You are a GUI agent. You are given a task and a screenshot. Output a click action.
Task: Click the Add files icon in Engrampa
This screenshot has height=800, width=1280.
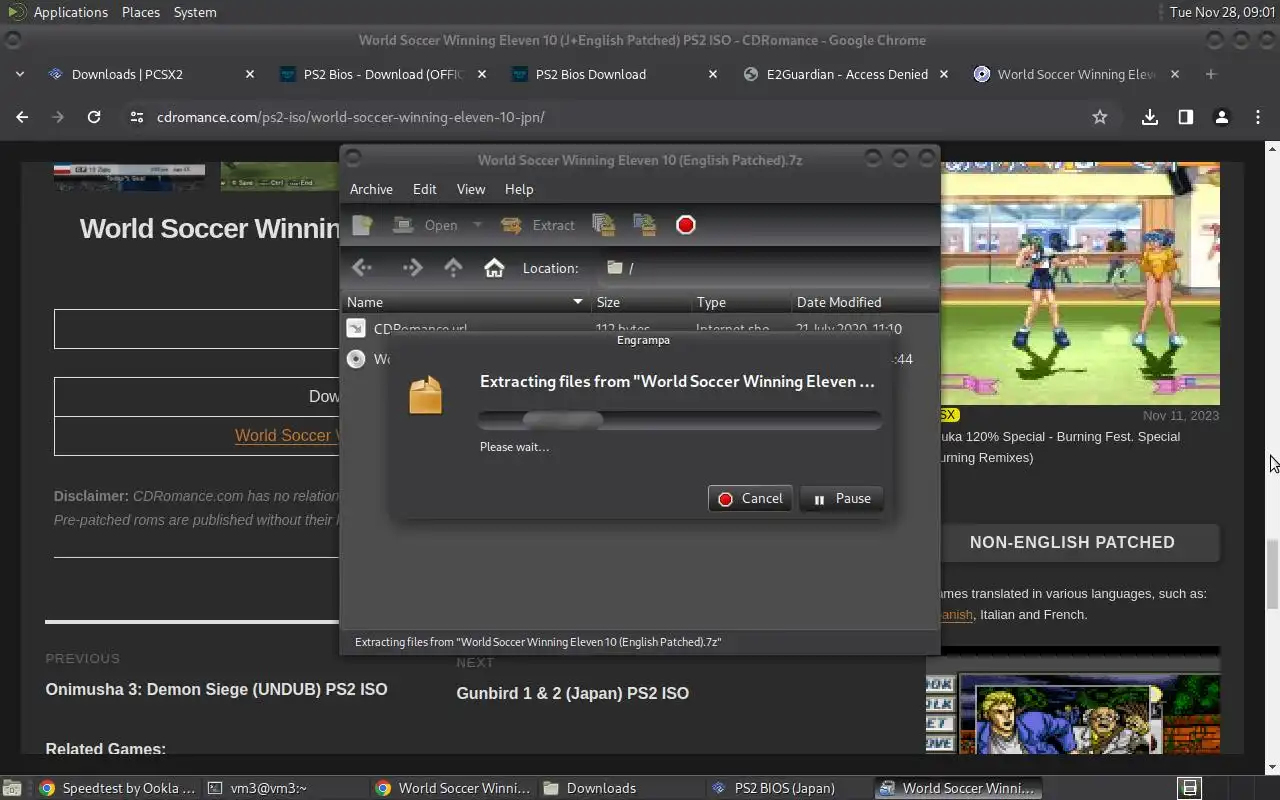pyautogui.click(x=603, y=225)
